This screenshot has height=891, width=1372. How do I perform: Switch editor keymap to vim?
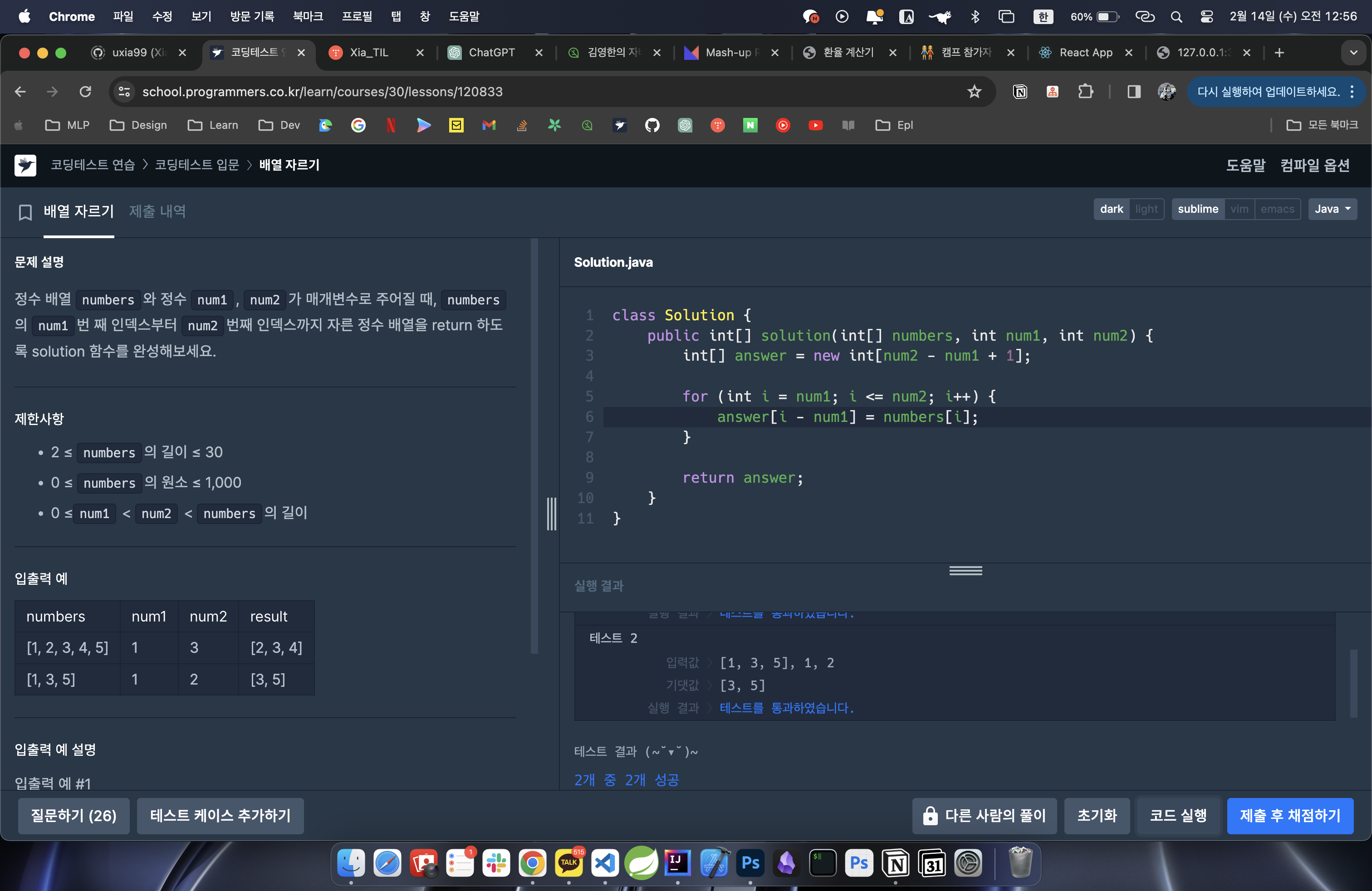1239,209
